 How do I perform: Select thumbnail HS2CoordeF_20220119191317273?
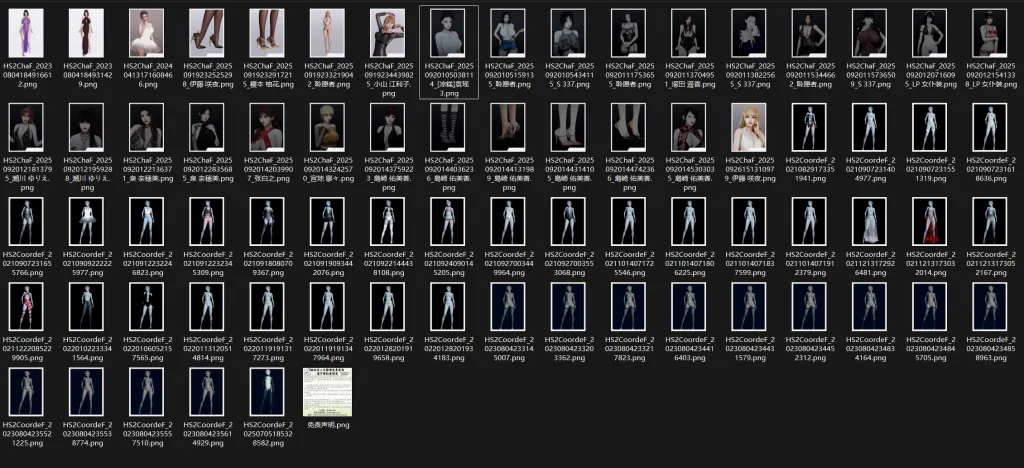(x=267, y=306)
